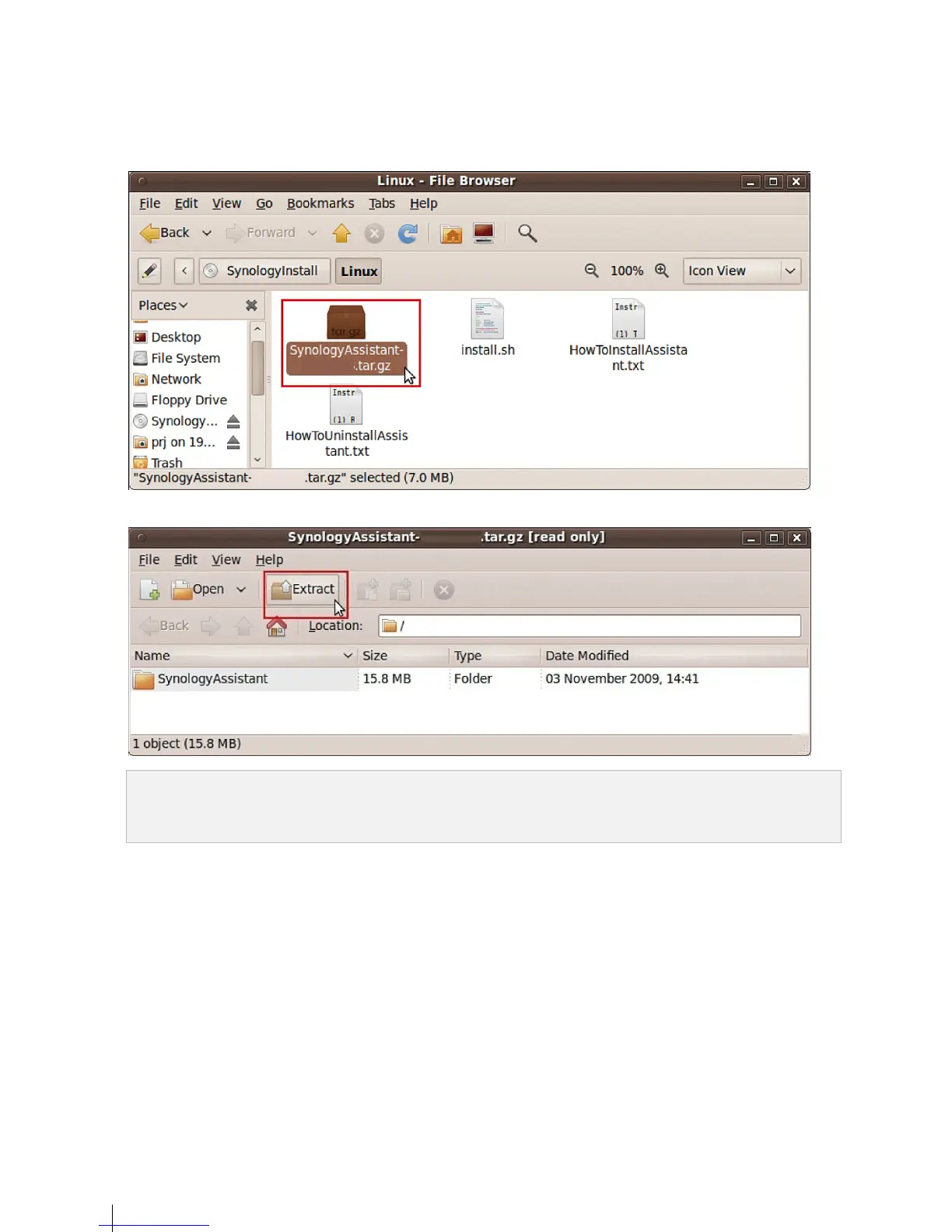Open the Icon View dropdown
Viewport: 952px width, 1232px height.
point(742,271)
